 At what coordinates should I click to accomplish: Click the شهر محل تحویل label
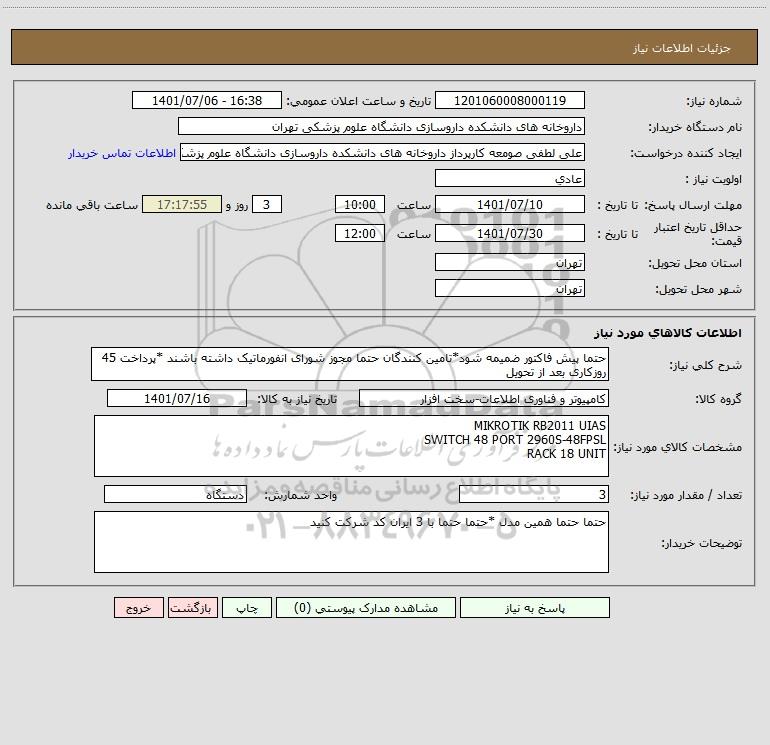coord(699,289)
